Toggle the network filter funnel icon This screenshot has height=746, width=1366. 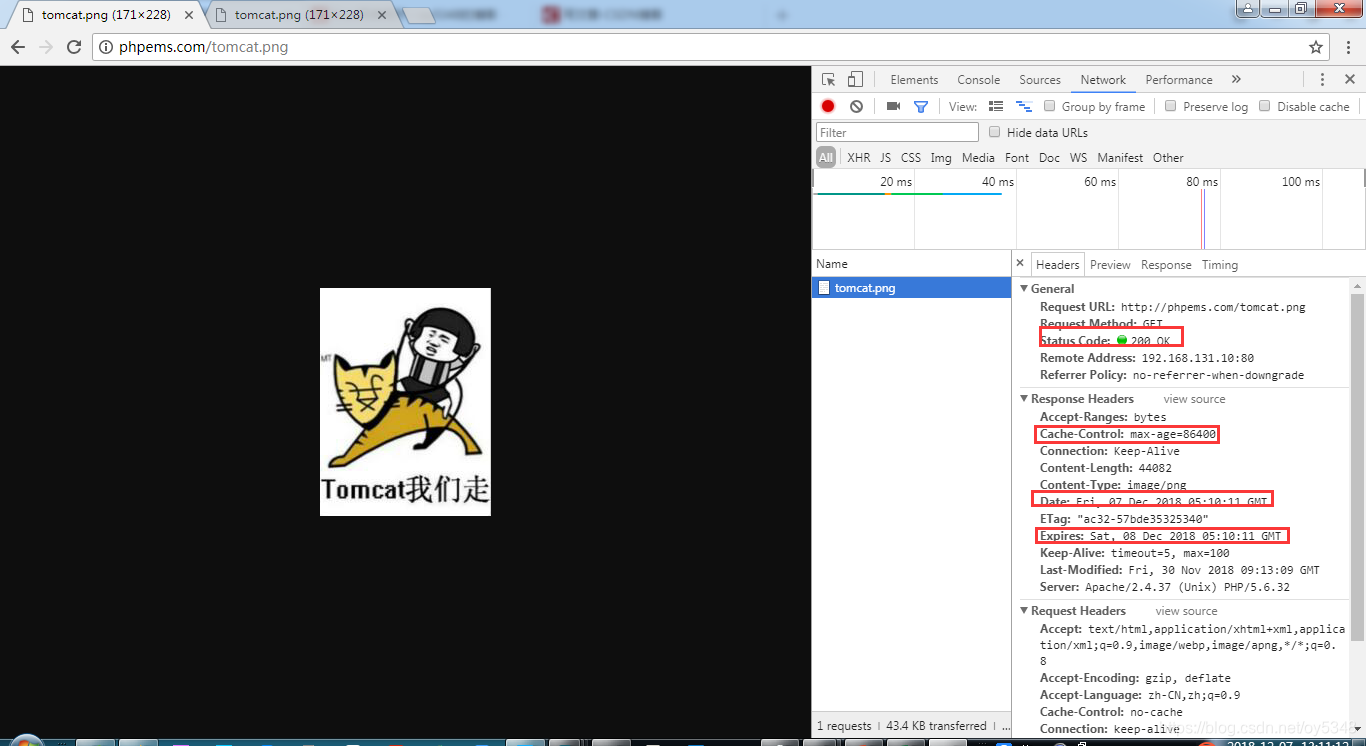tap(921, 106)
